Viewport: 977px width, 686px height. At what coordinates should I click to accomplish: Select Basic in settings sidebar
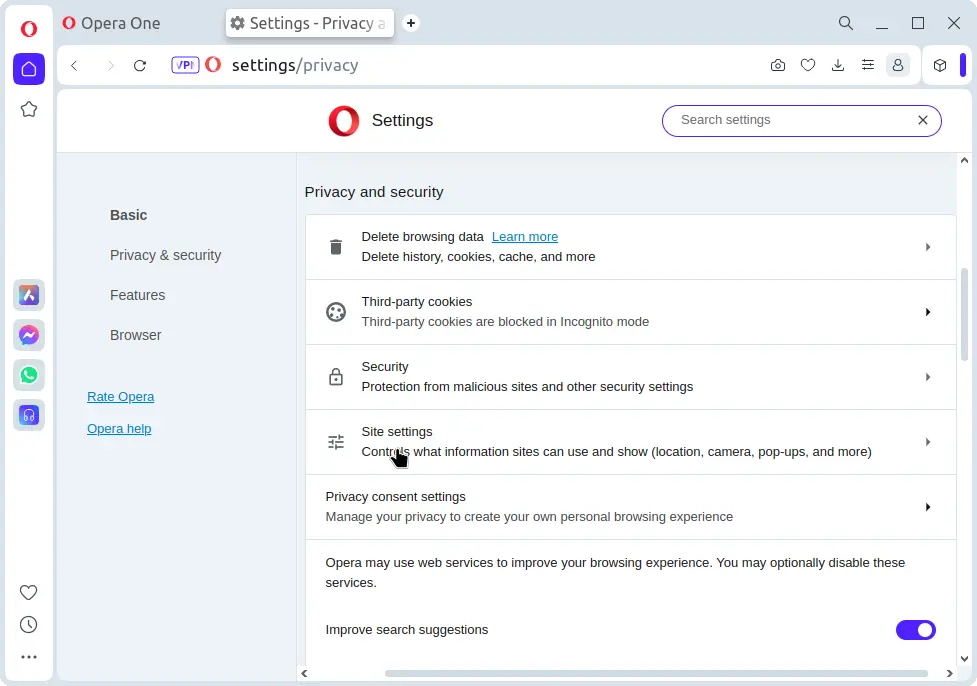click(128, 215)
